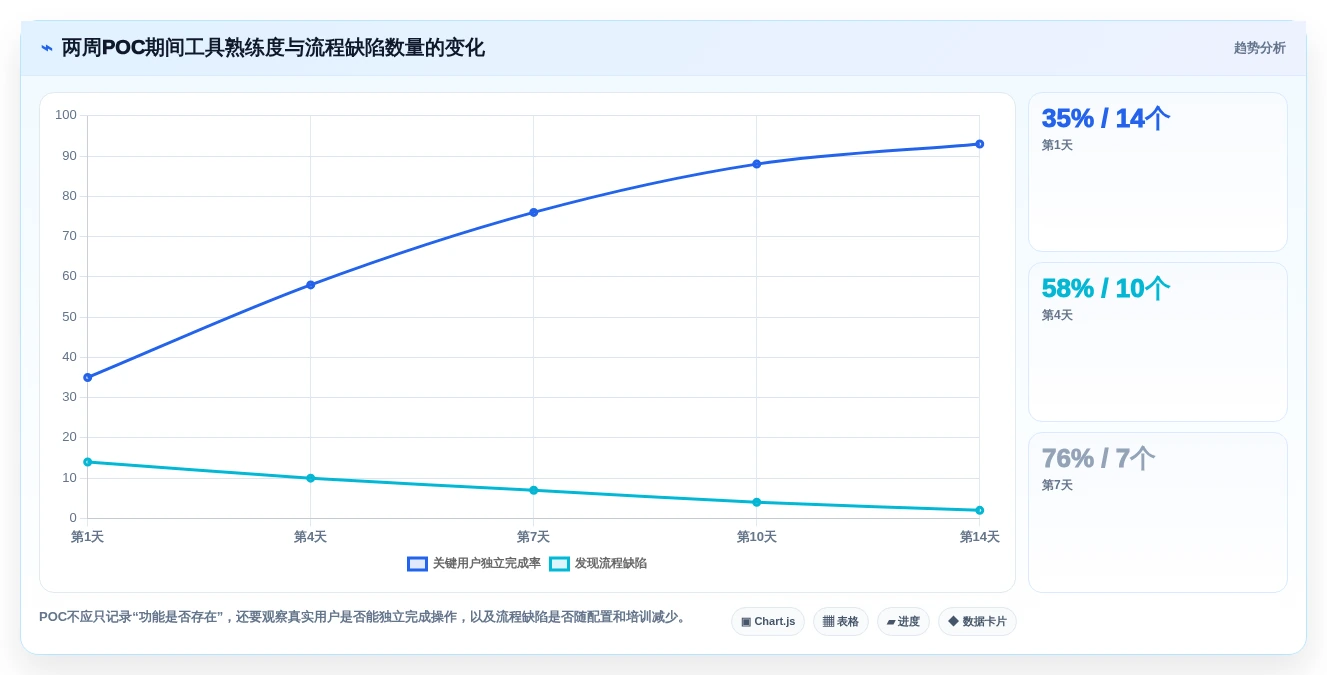Viewport: 1327px width, 675px height.
Task: Click the cyan data point at 第7天
Action: [x=534, y=490]
